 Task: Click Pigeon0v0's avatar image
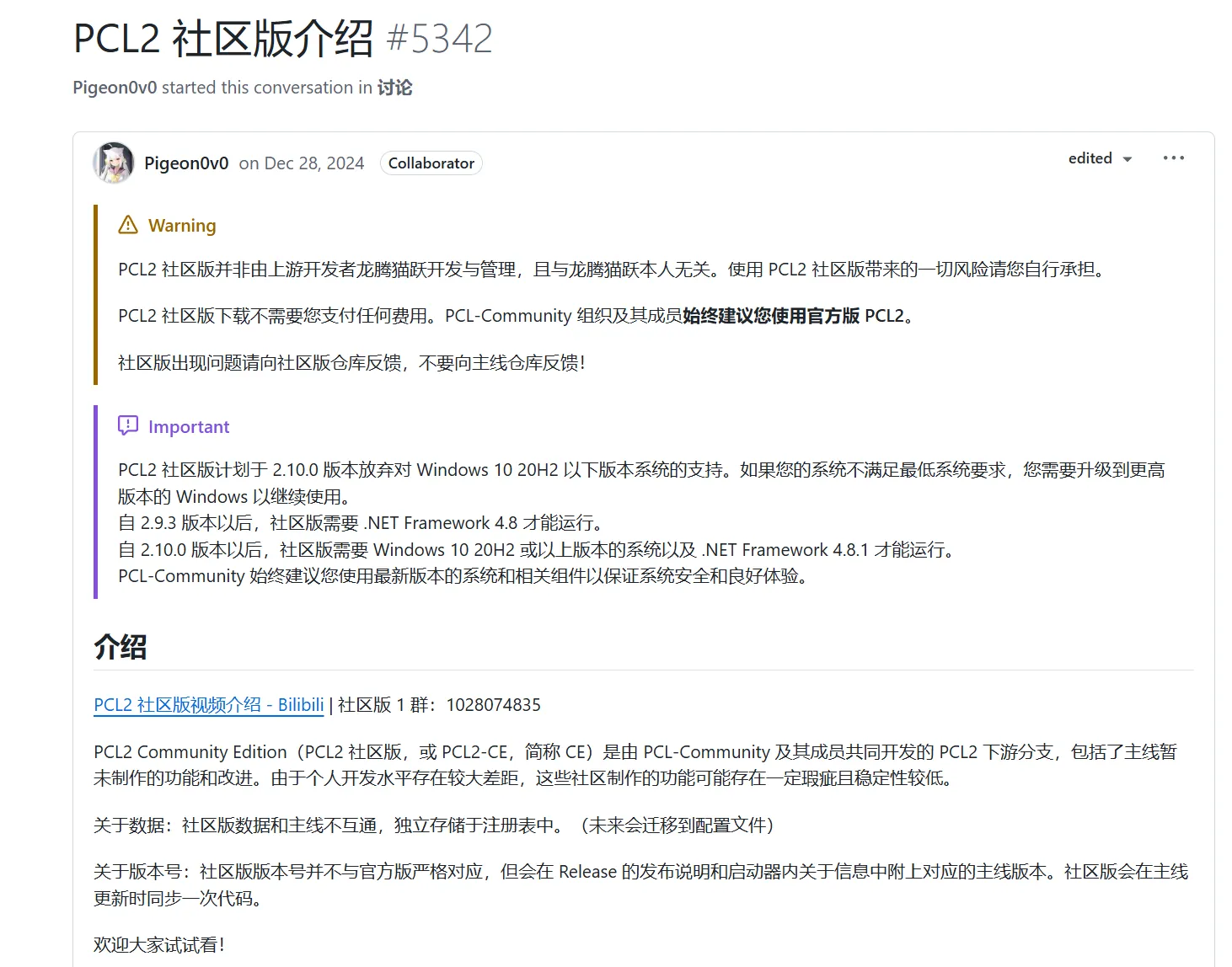tap(113, 163)
